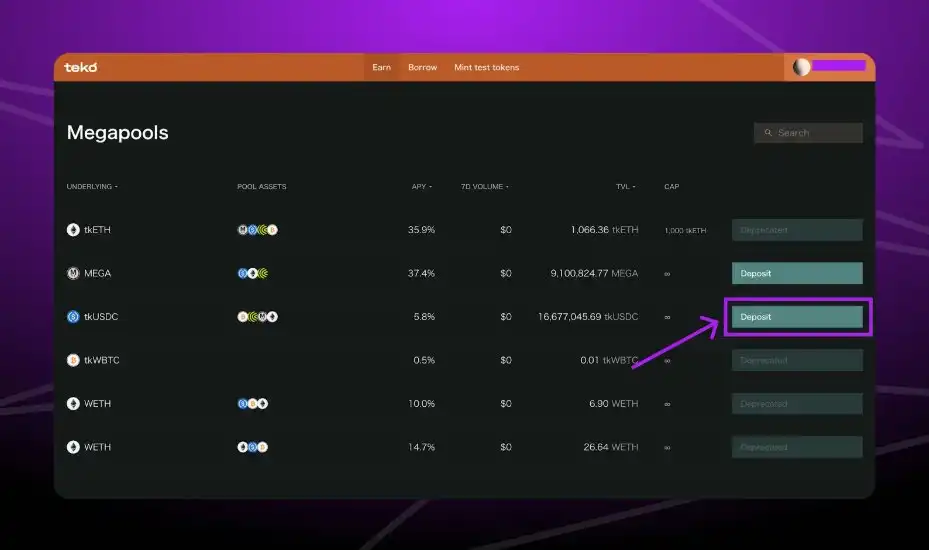The height and width of the screenshot is (550, 929).
Task: Click the teko logo in header
Action: (80, 68)
